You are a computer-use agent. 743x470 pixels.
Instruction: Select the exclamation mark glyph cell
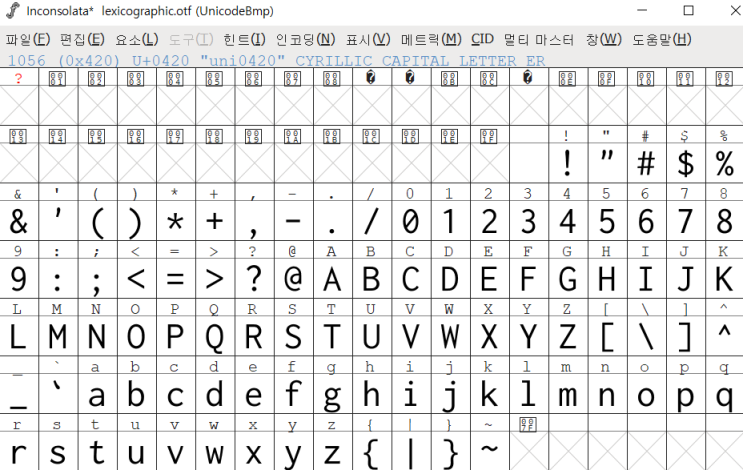(x=568, y=163)
